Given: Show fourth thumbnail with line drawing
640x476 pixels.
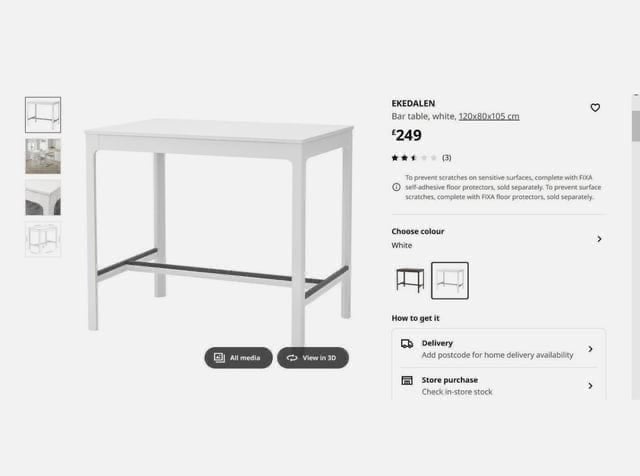Looking at the screenshot, I should point(43,239).
